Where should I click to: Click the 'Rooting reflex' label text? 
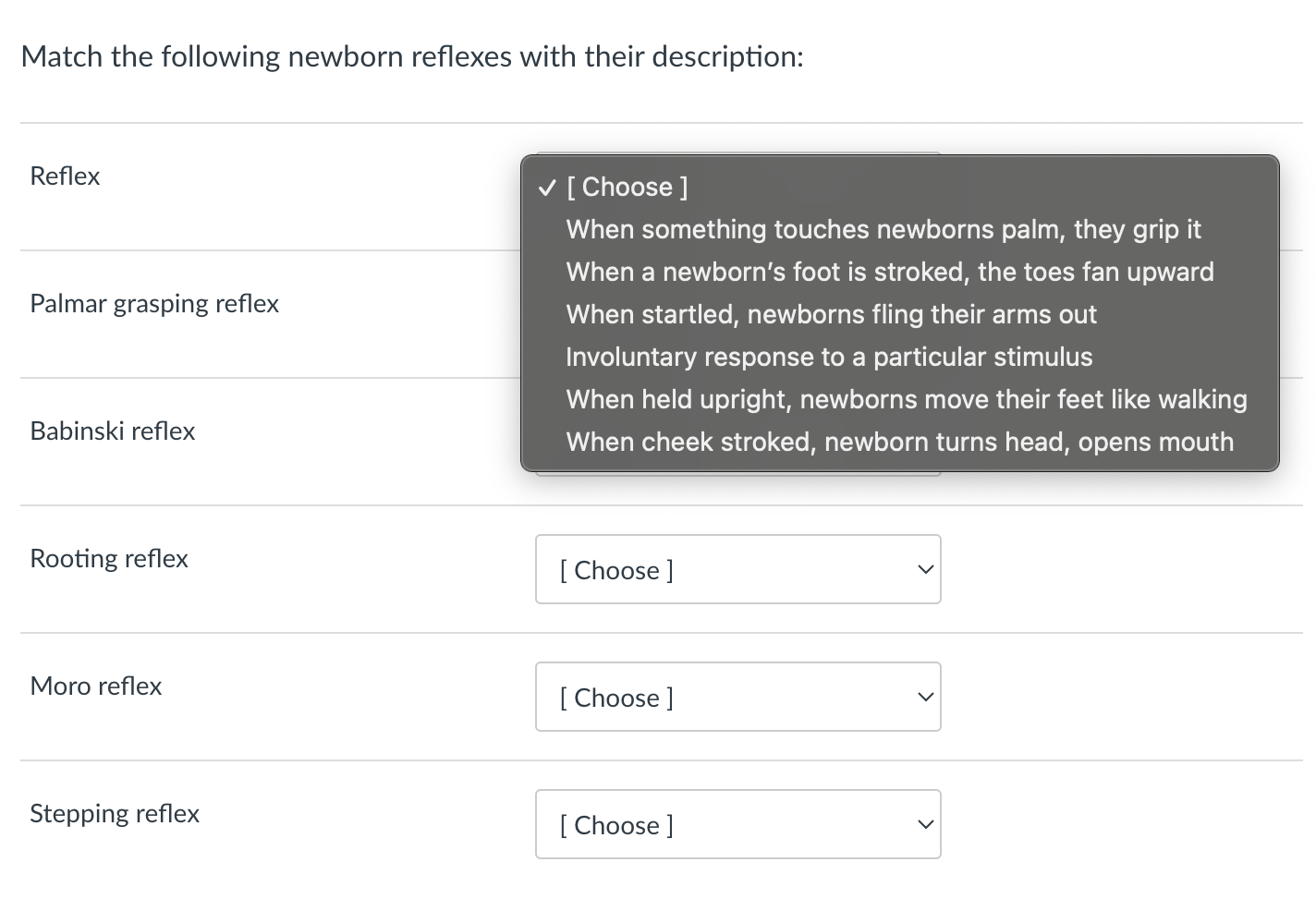pyautogui.click(x=109, y=559)
